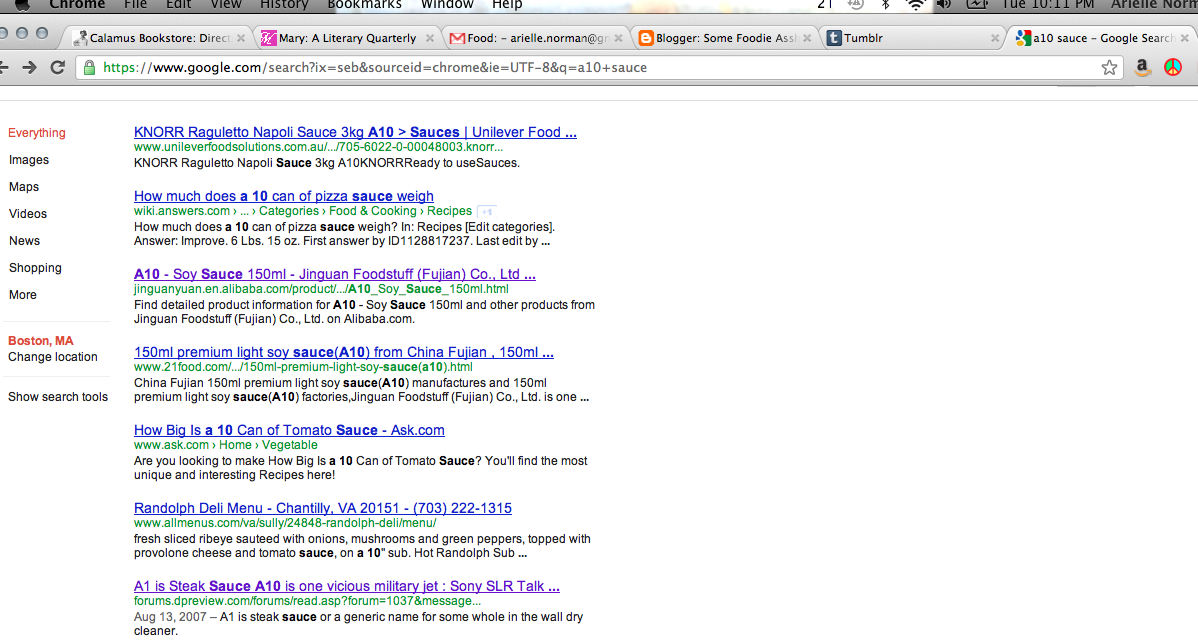1198x644 pixels.
Task: Open the volume control in menu bar
Action: click(x=944, y=4)
